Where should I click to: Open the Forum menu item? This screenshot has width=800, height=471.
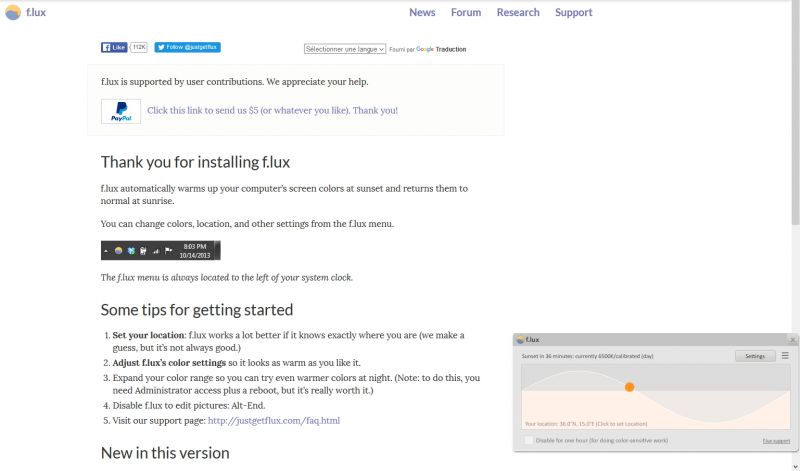pyautogui.click(x=466, y=12)
